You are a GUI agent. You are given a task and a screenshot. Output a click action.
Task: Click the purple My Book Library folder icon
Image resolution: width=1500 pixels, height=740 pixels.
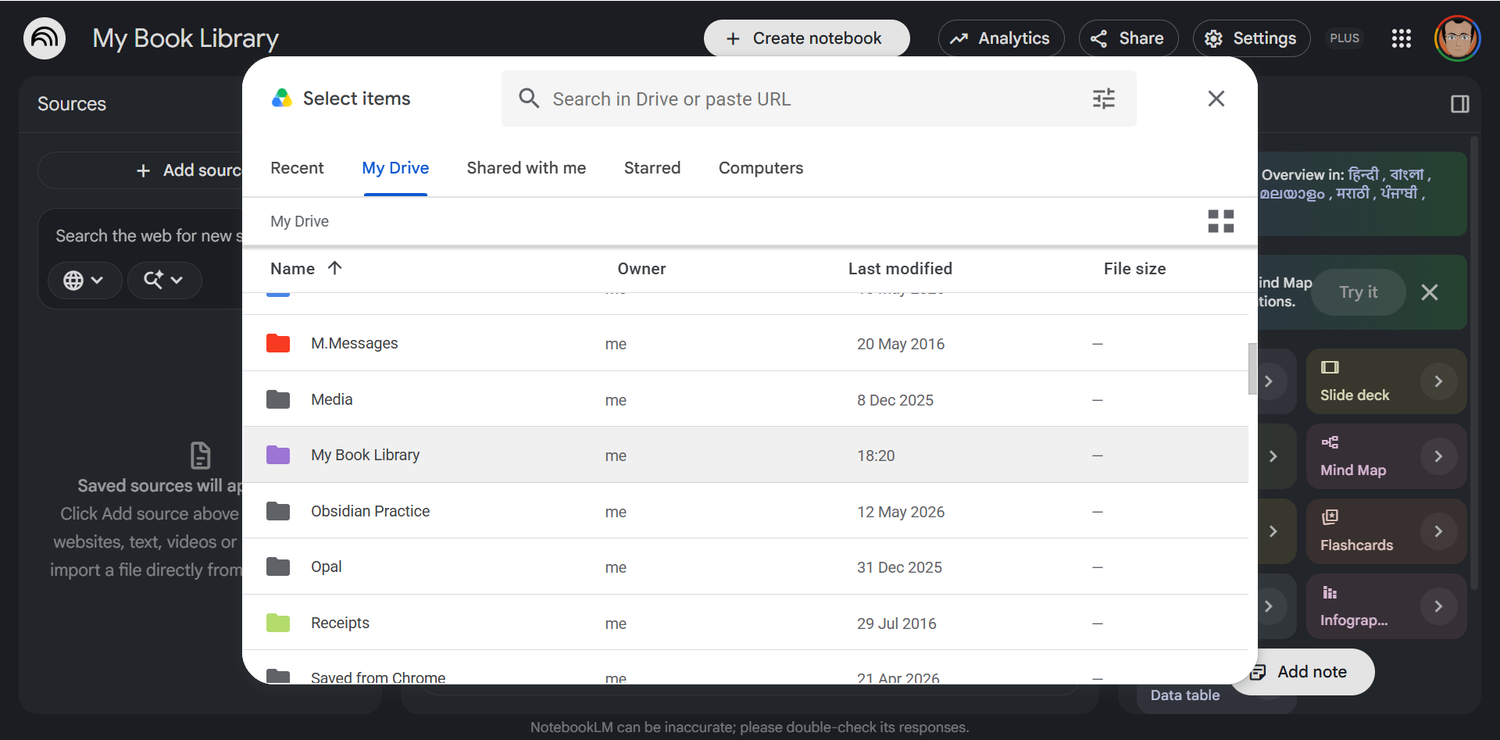point(278,455)
